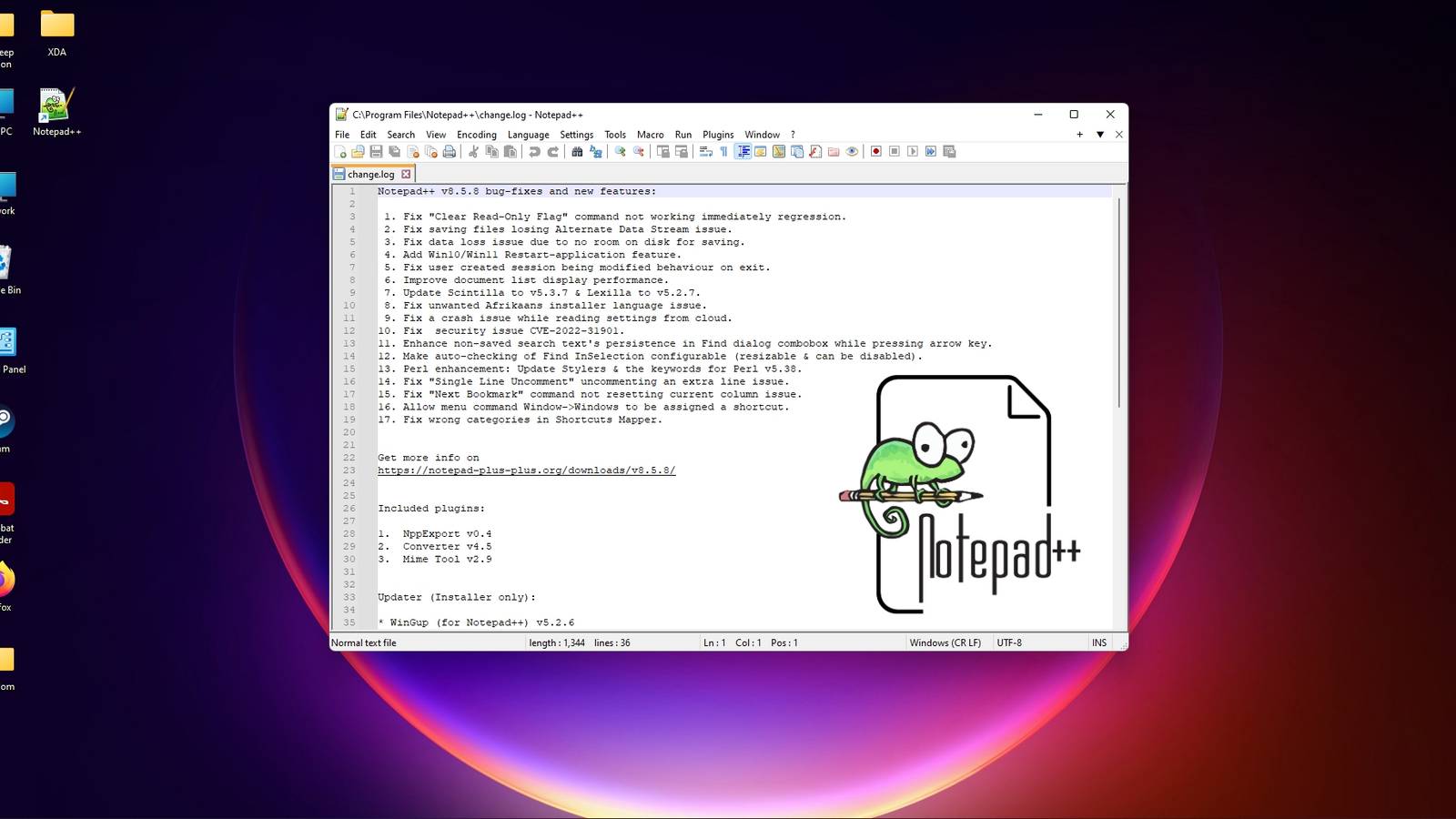The width and height of the screenshot is (1456, 819).
Task: Toggle the Show Indent Guide icon
Action: click(742, 152)
